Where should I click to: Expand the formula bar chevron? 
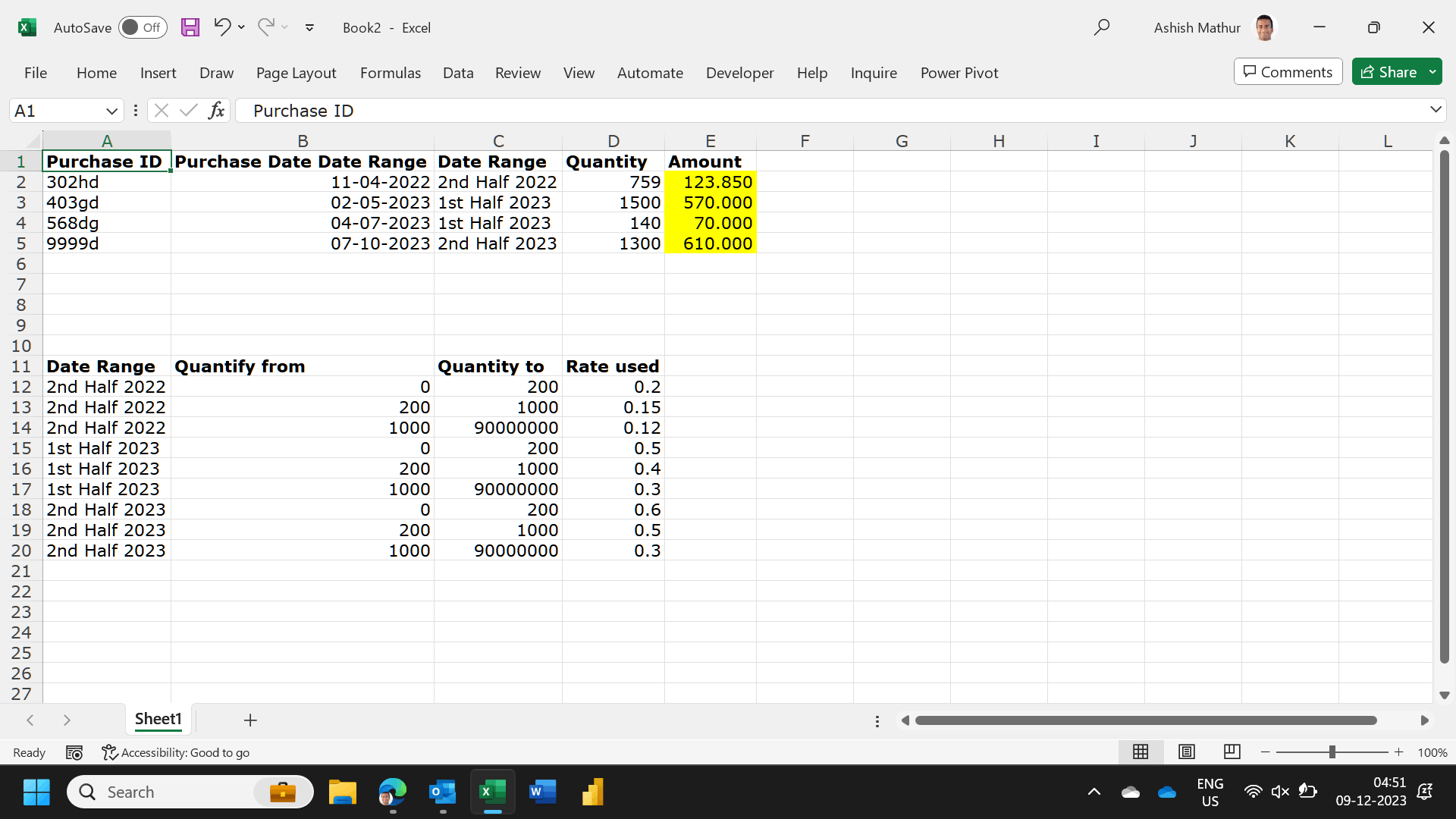(1436, 110)
